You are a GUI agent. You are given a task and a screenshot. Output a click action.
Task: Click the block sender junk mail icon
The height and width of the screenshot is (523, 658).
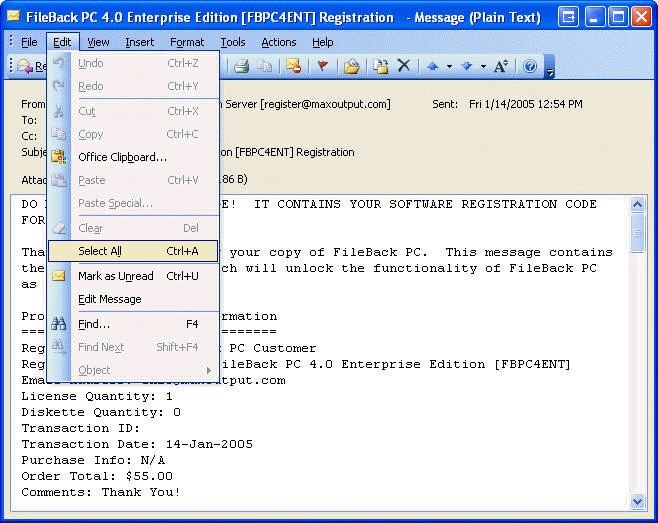pos(293,66)
